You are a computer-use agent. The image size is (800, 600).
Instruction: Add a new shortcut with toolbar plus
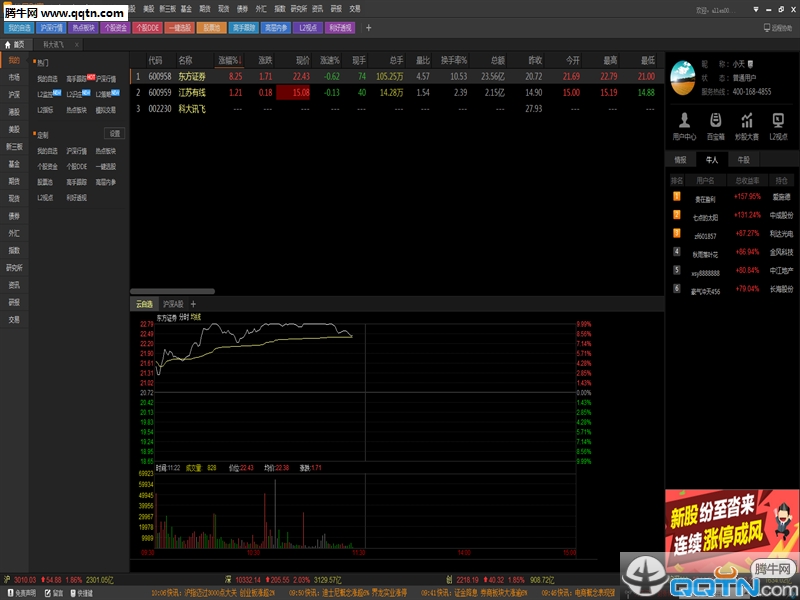pyautogui.click(x=369, y=28)
